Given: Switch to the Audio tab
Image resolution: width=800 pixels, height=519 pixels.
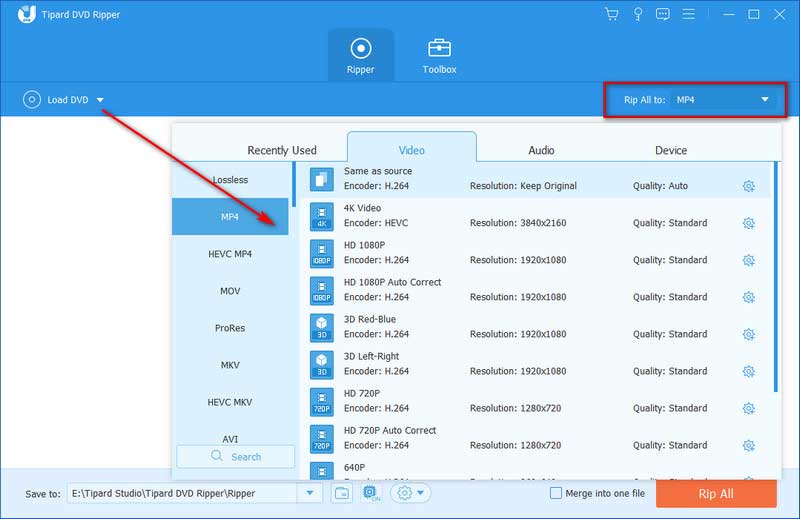Looking at the screenshot, I should coord(541,150).
